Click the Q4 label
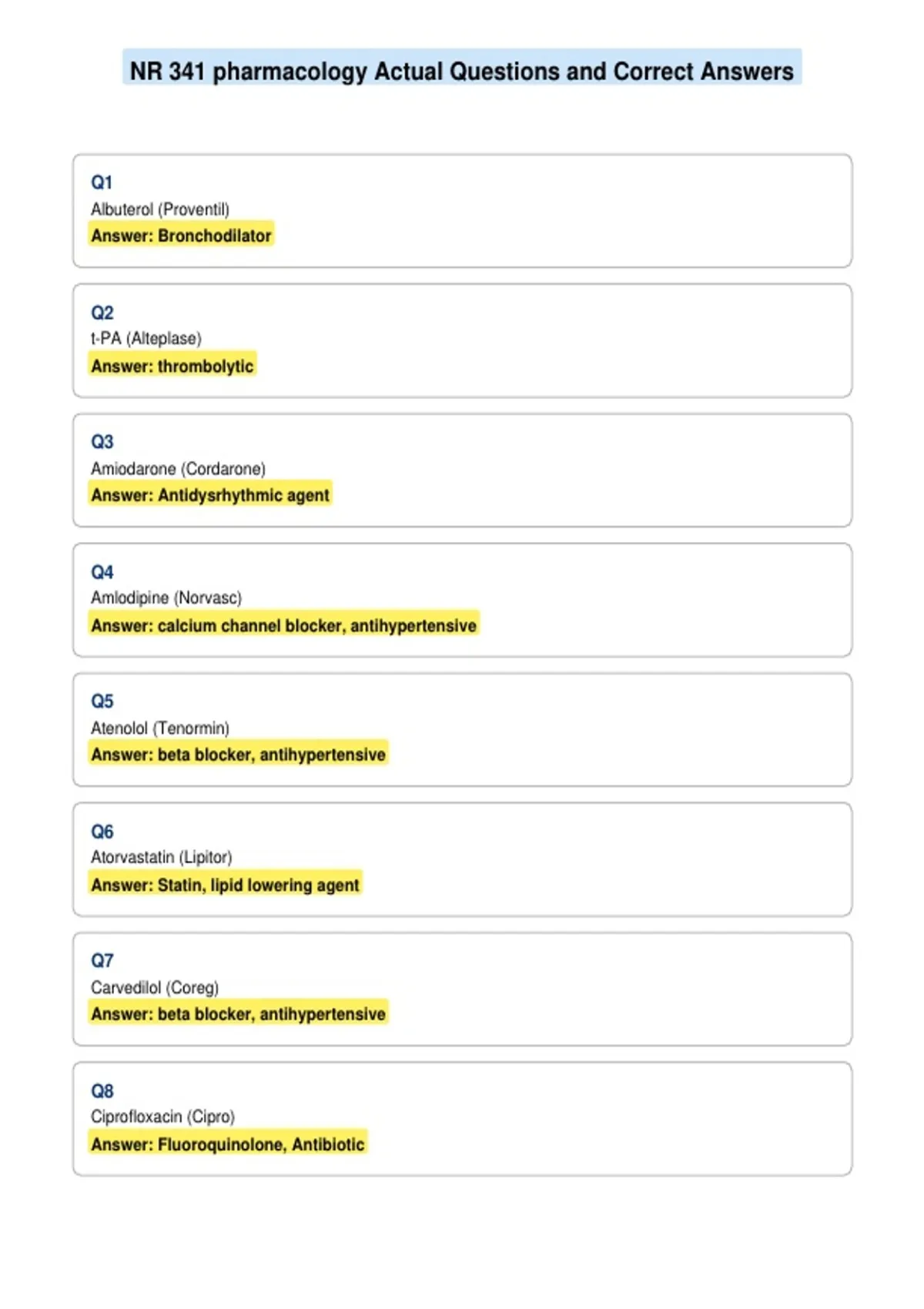The image size is (924, 1309). pos(102,572)
